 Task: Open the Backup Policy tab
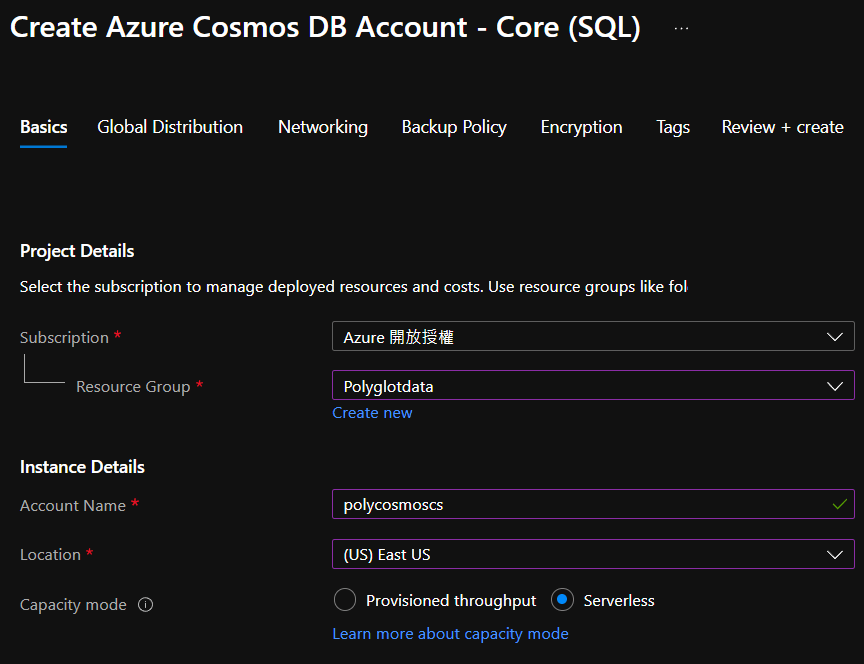[454, 127]
